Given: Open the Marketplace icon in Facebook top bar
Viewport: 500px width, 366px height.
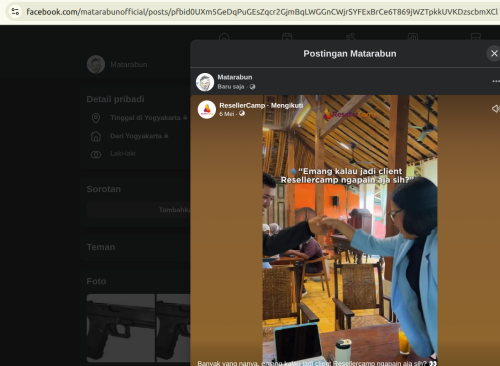Looking at the screenshot, I should 476,36.
